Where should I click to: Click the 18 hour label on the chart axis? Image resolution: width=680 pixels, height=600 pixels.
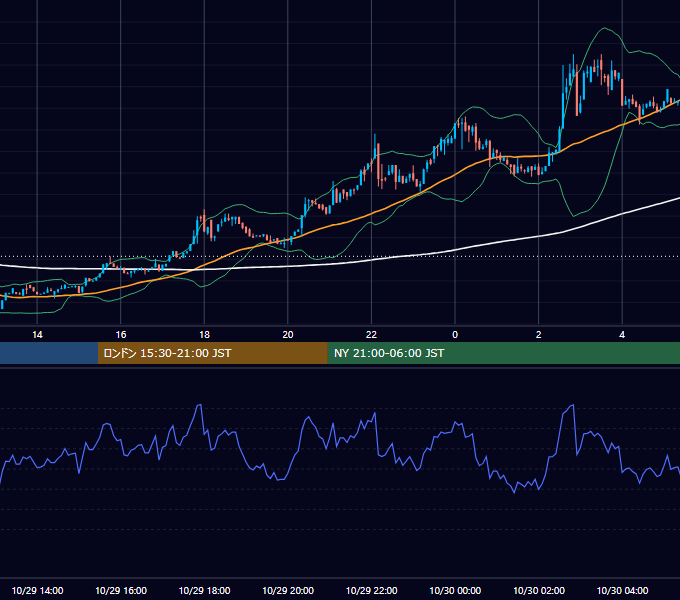[204, 335]
